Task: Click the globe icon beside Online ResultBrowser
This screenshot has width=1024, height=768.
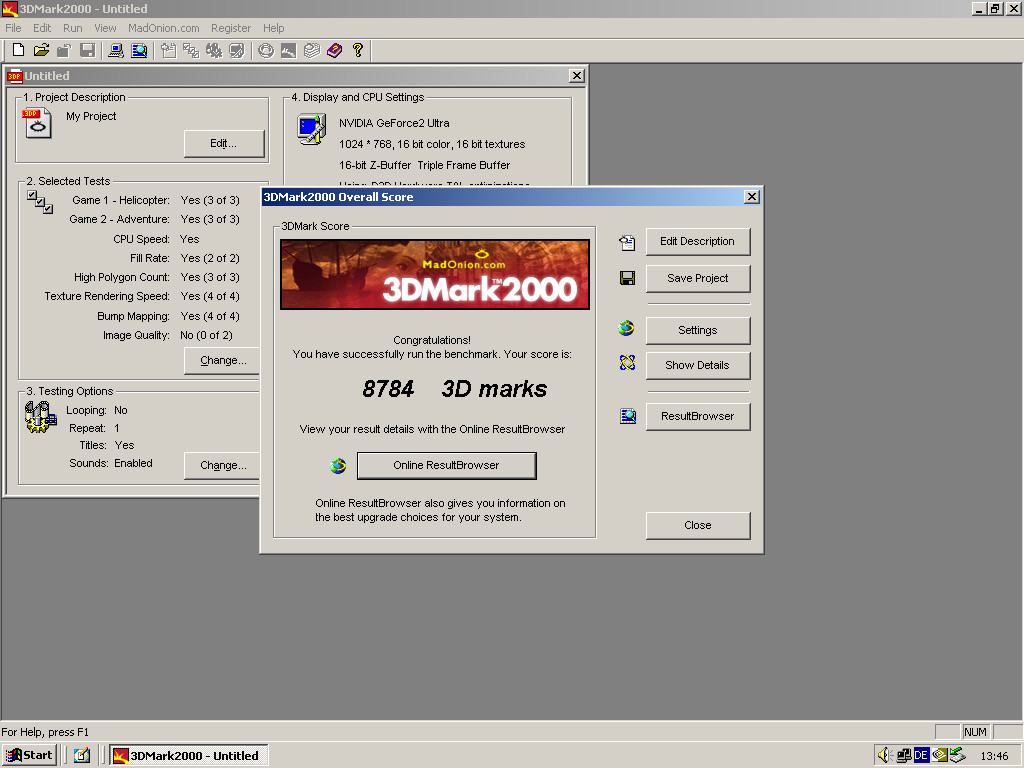Action: coord(338,466)
